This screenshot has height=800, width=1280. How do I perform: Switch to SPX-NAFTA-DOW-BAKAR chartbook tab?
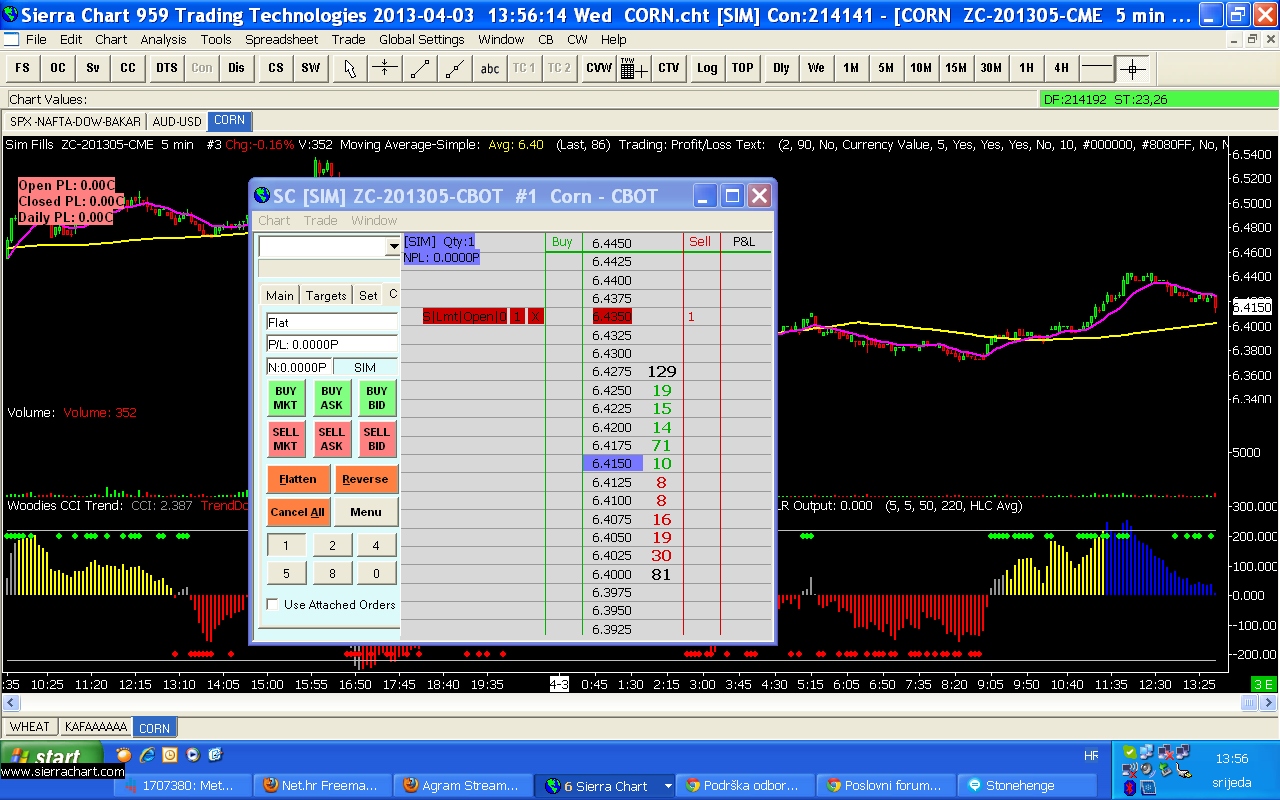tap(75, 121)
